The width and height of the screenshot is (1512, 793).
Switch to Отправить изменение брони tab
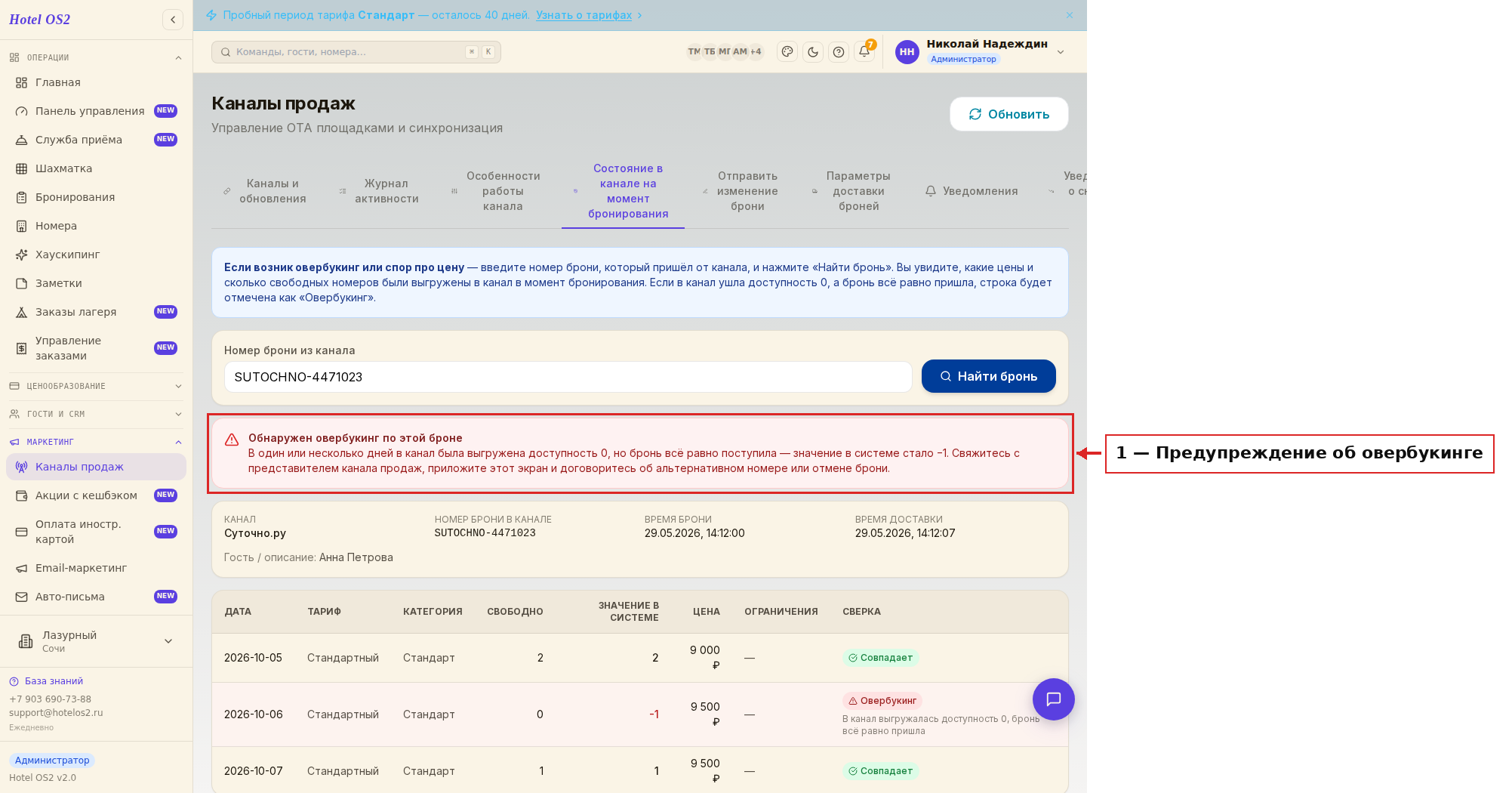[x=740, y=191]
